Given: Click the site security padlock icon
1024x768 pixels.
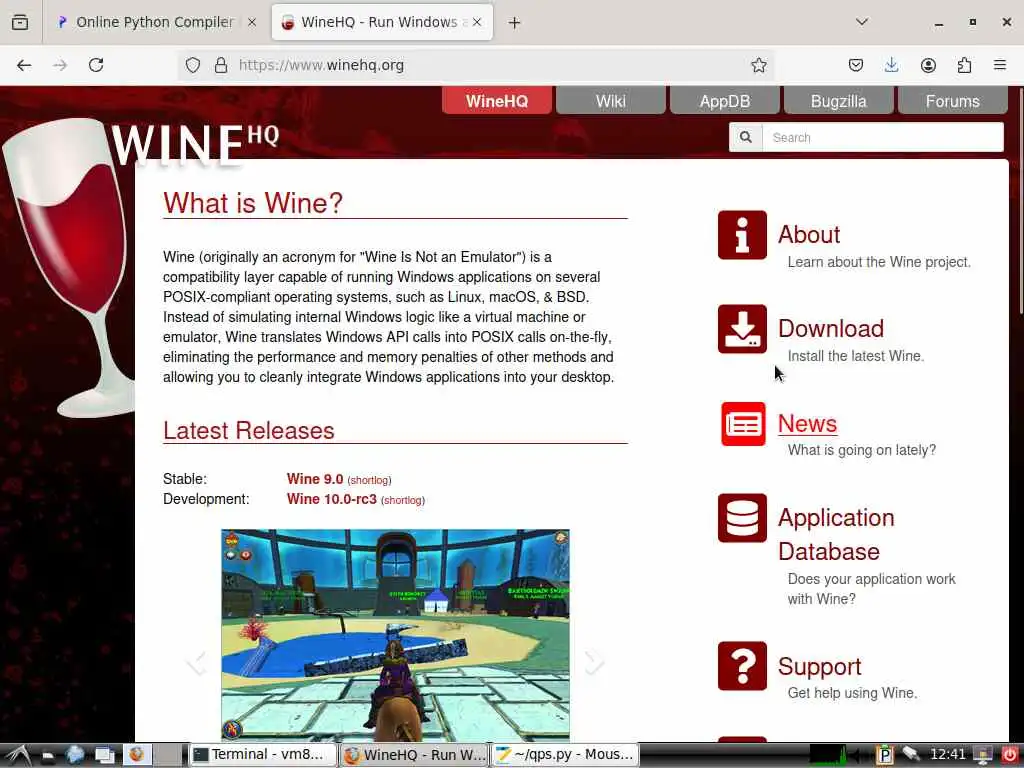Looking at the screenshot, I should point(221,65).
